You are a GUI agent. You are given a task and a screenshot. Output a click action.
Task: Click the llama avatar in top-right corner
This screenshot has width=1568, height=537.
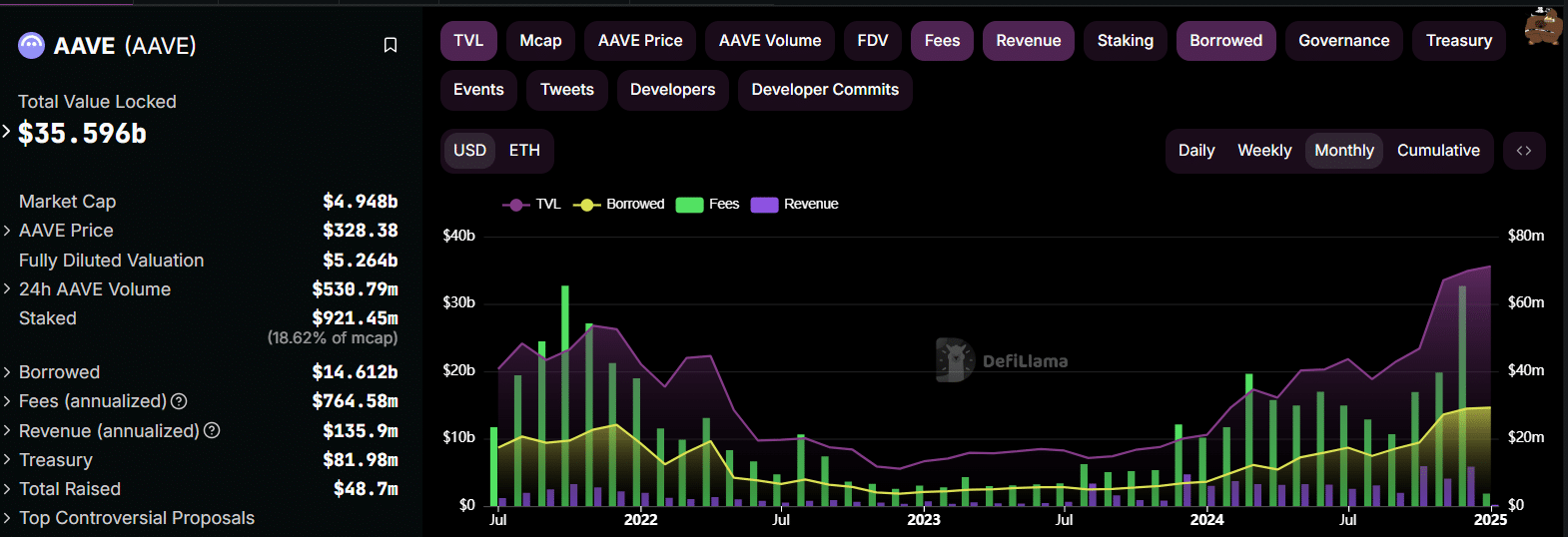coord(1543,26)
